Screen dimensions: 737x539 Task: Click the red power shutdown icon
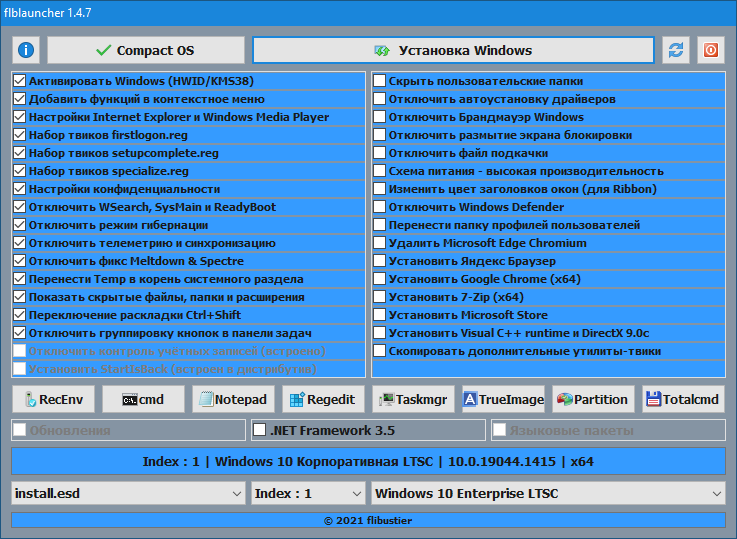click(711, 50)
